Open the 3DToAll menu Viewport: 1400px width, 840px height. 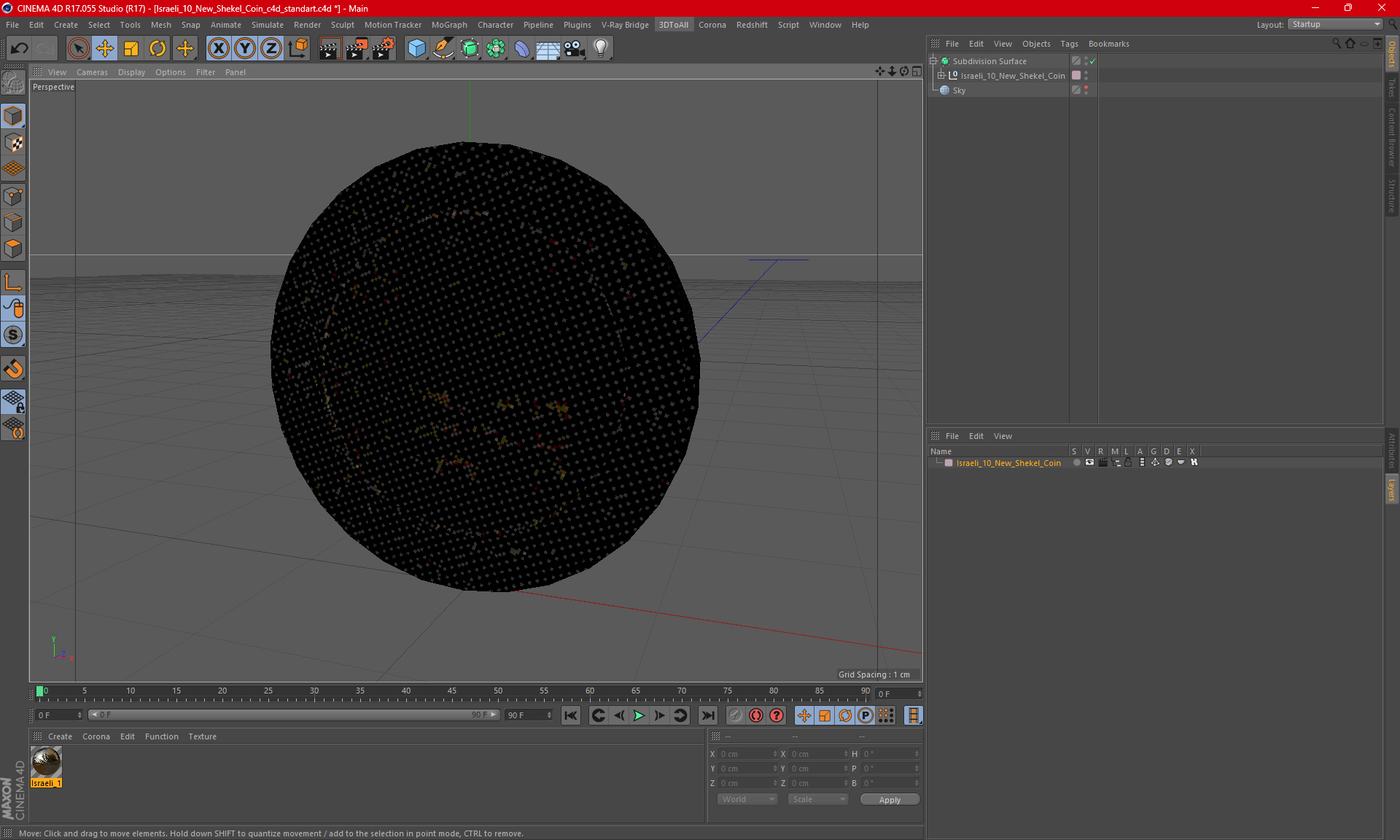click(x=673, y=25)
